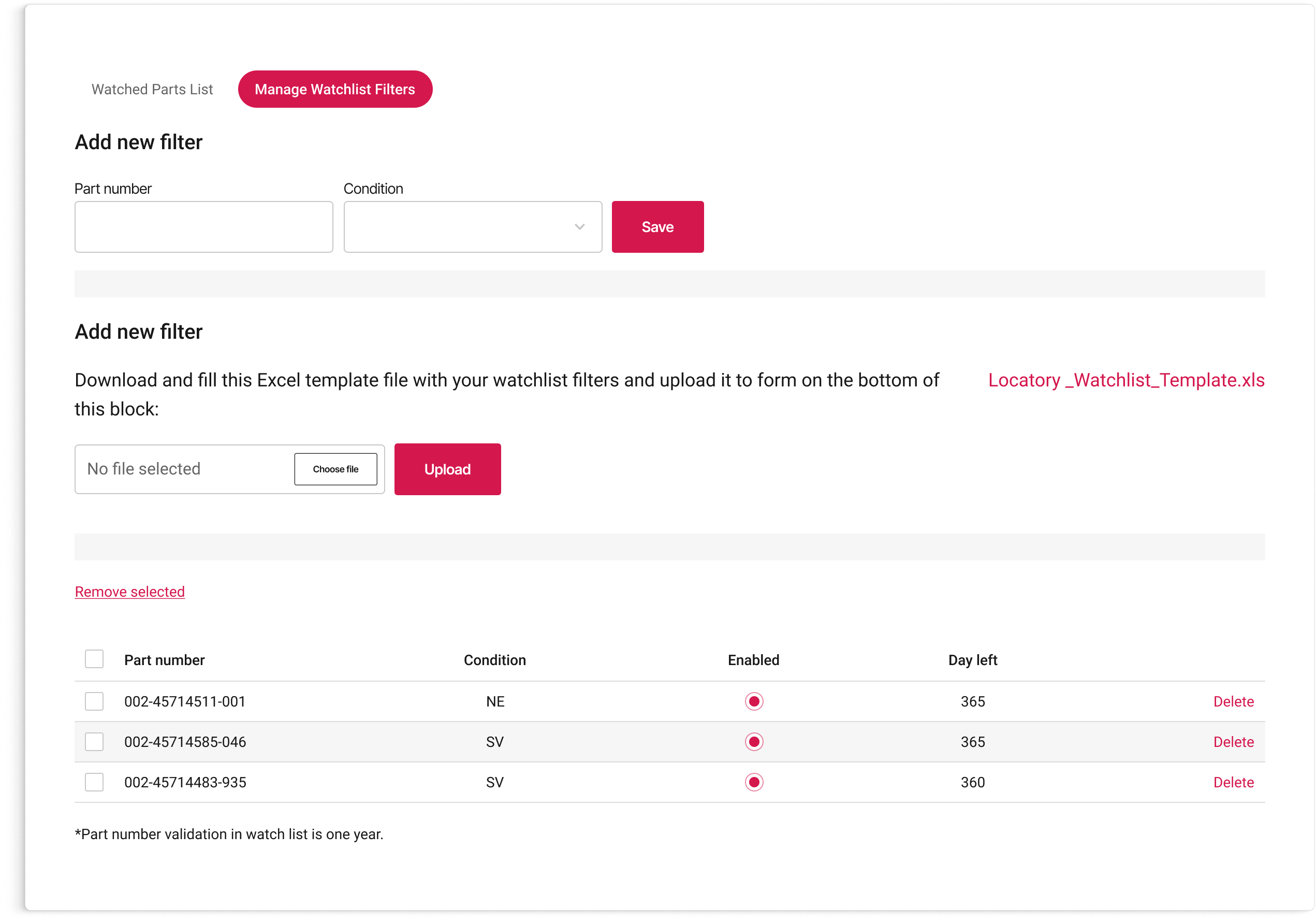The image size is (1316, 922).
Task: Select checkbox for part 002-45714585-046
Action: (x=94, y=741)
